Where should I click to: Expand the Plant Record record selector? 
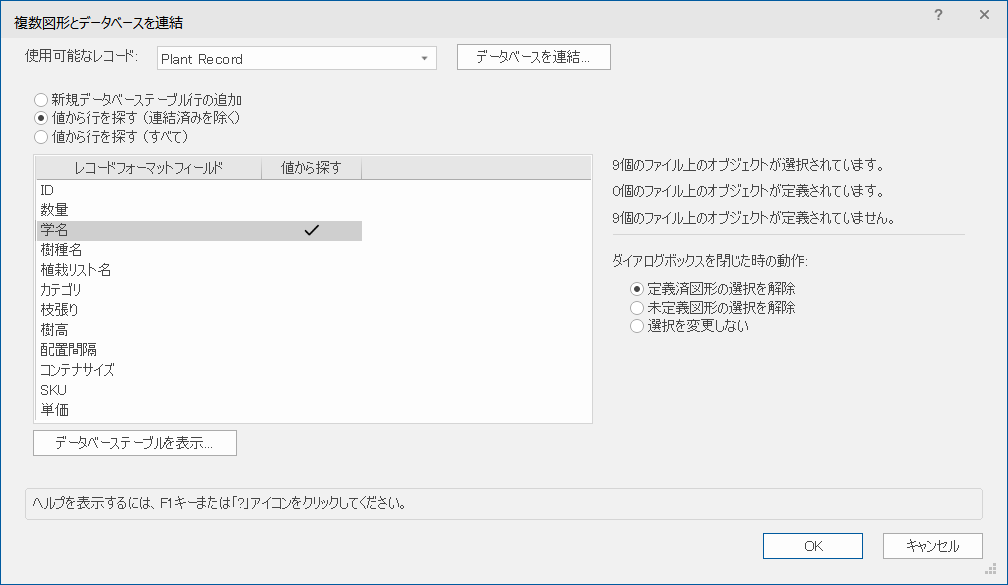(x=425, y=57)
